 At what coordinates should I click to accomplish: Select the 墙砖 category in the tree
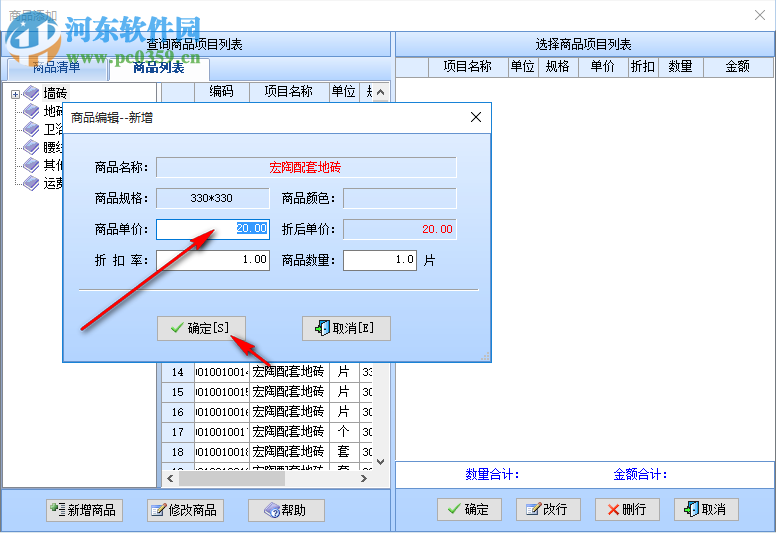[x=55, y=93]
